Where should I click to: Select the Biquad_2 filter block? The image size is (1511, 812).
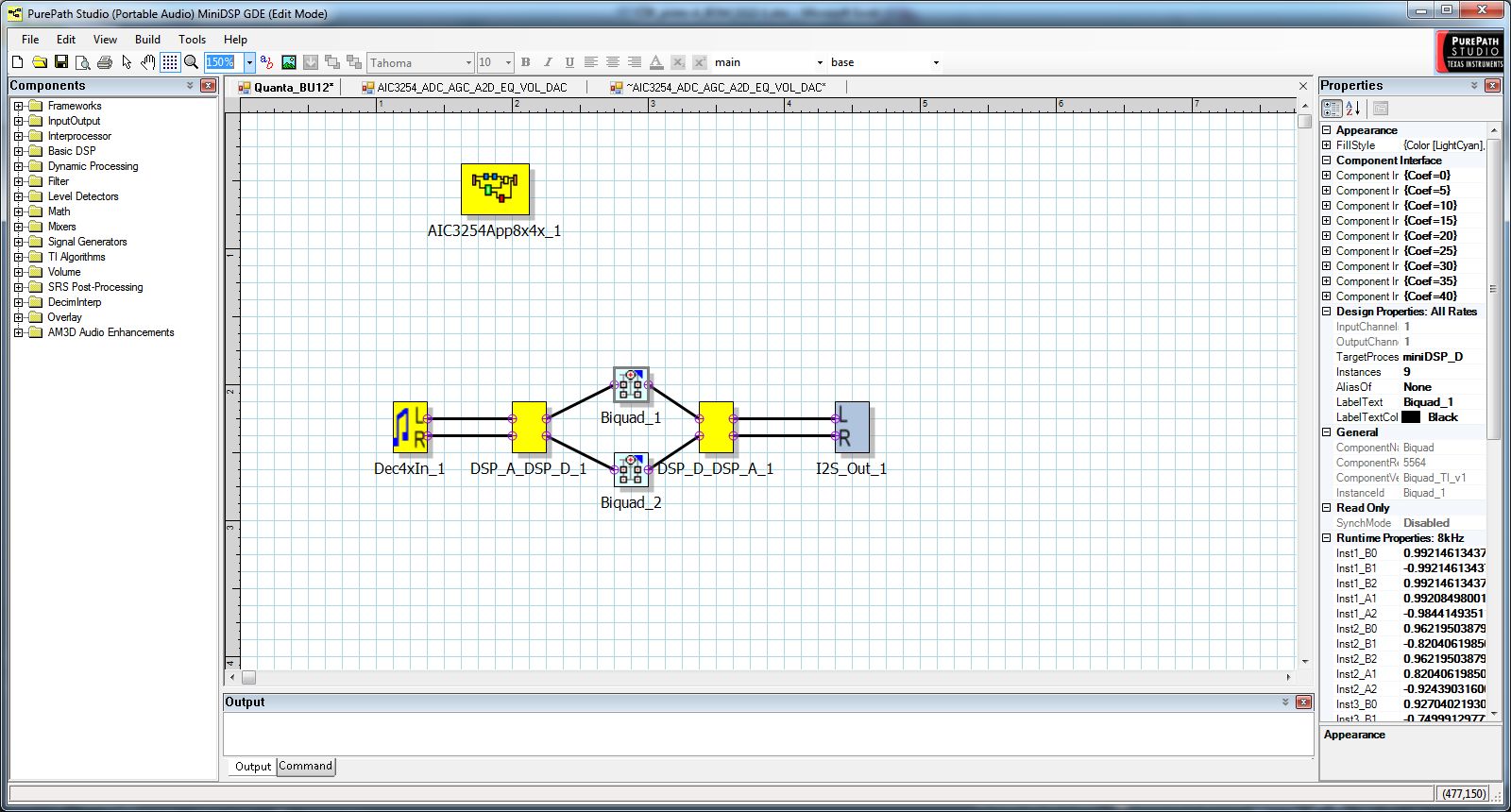click(x=631, y=469)
